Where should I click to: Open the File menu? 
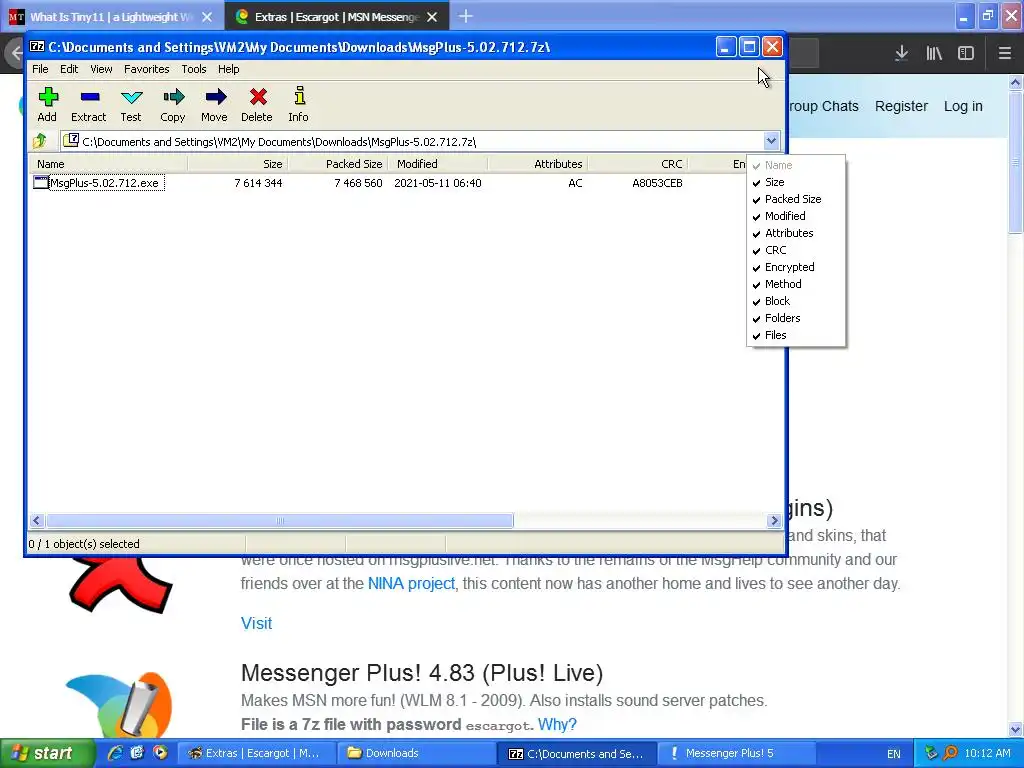point(40,69)
